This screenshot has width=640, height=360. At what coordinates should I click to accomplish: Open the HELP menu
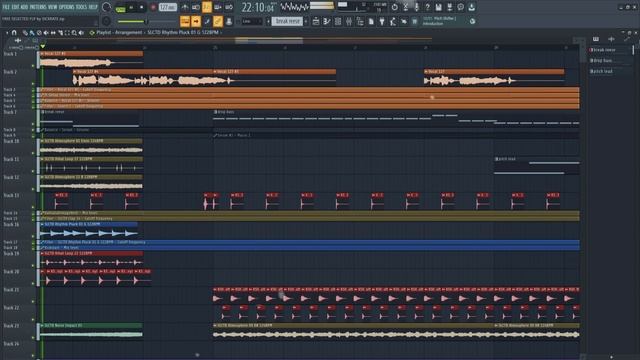pos(93,7)
